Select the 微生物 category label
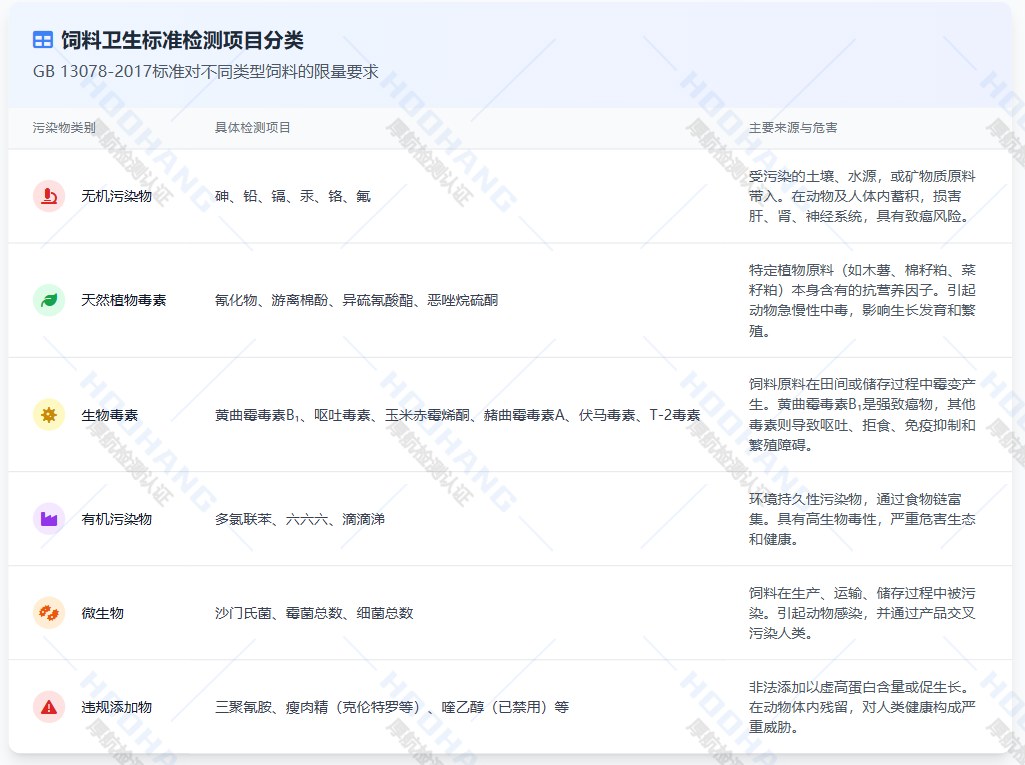1025x765 pixels. (103, 613)
